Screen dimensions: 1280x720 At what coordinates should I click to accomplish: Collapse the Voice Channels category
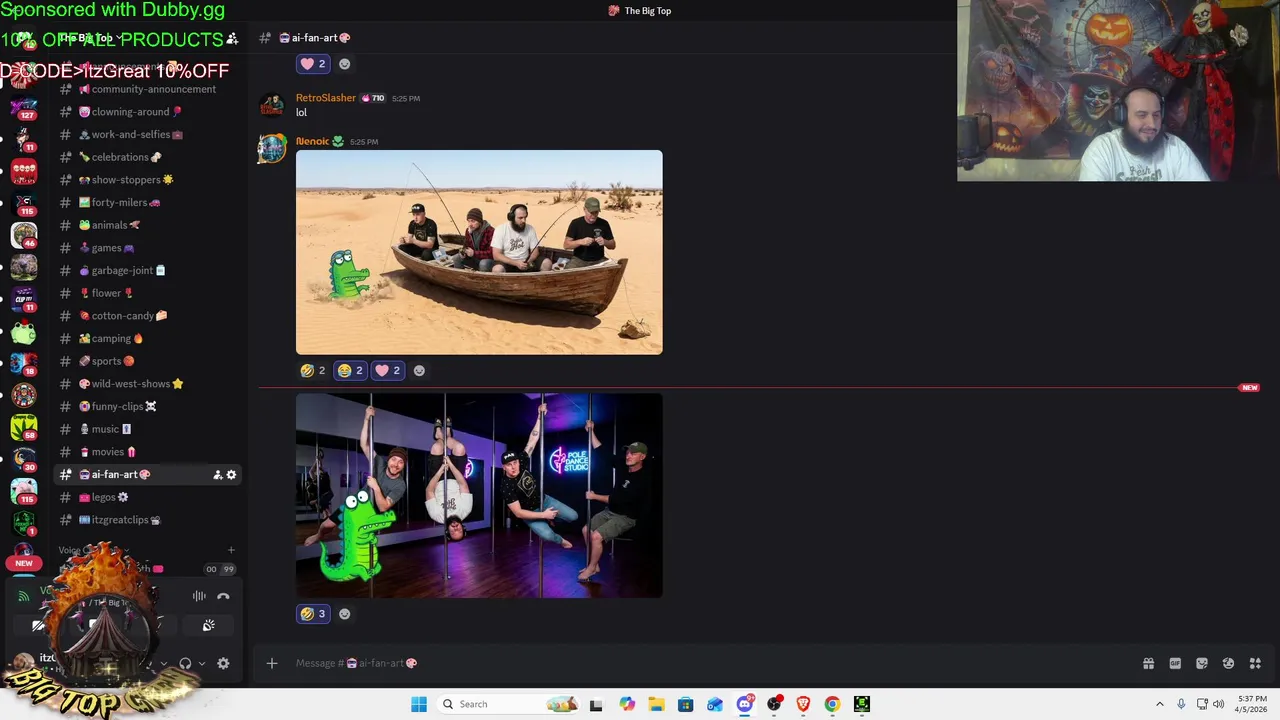93,550
